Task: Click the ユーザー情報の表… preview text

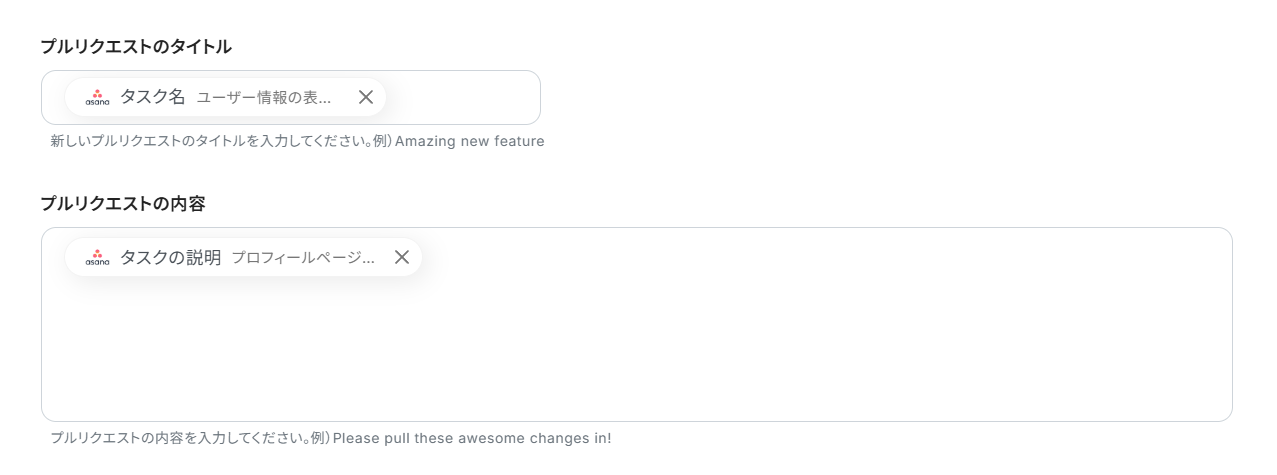Action: click(x=264, y=97)
